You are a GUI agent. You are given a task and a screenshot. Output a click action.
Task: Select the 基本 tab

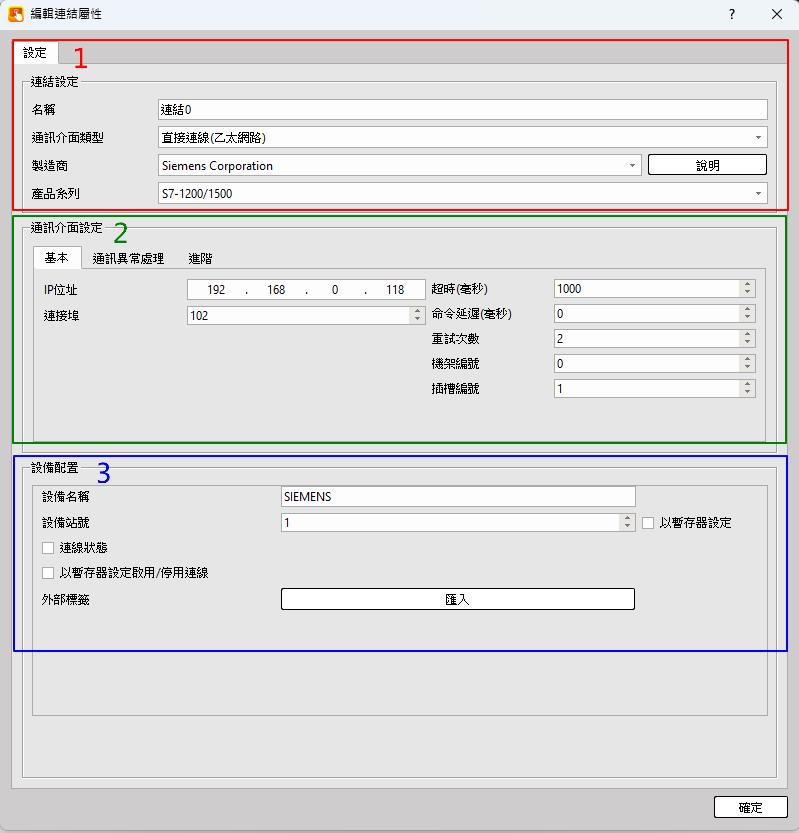[x=56, y=258]
